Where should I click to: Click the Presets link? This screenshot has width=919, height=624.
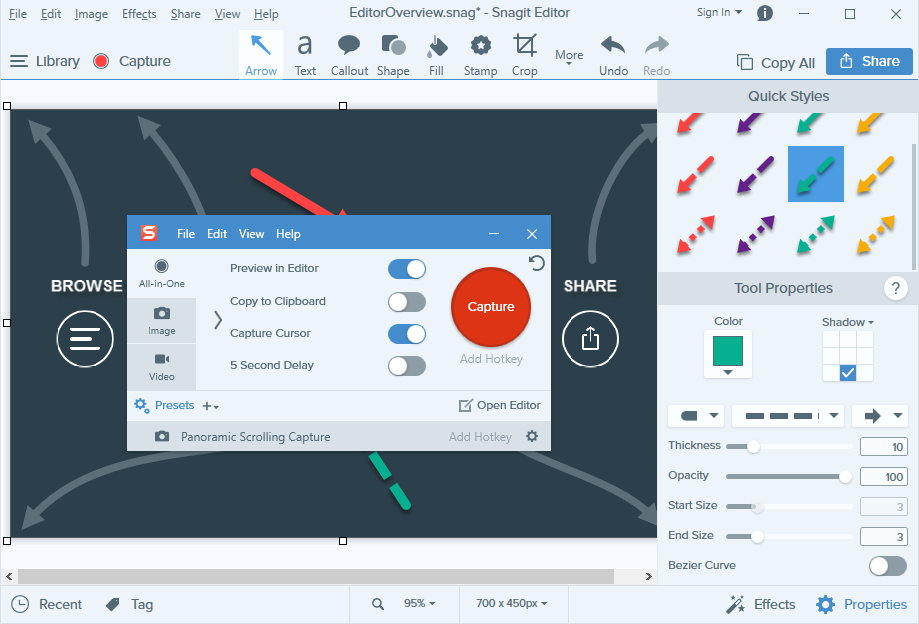[175, 405]
